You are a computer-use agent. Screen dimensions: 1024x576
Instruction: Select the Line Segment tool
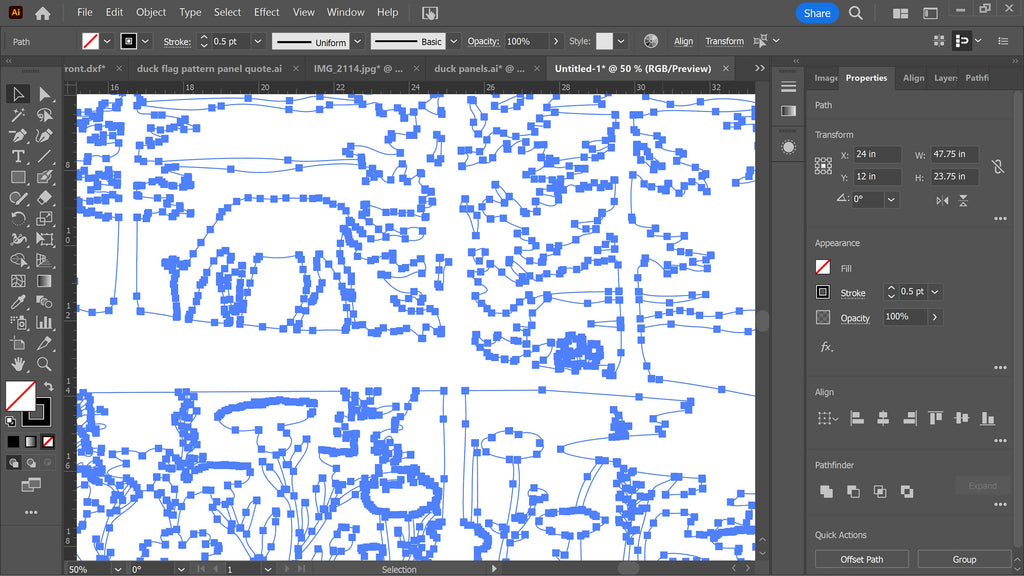tap(44, 157)
